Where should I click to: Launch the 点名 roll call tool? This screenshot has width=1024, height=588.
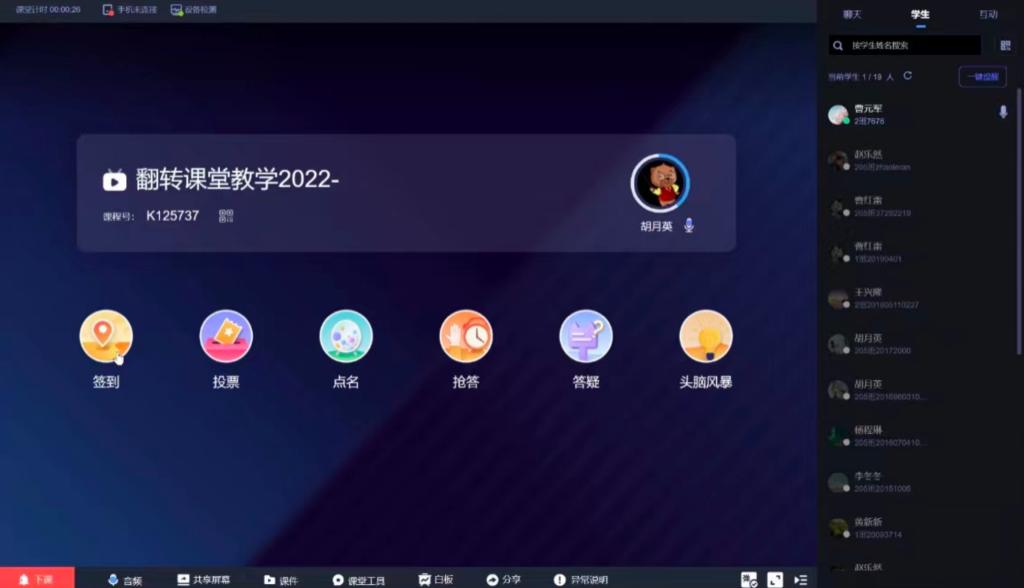pos(346,337)
